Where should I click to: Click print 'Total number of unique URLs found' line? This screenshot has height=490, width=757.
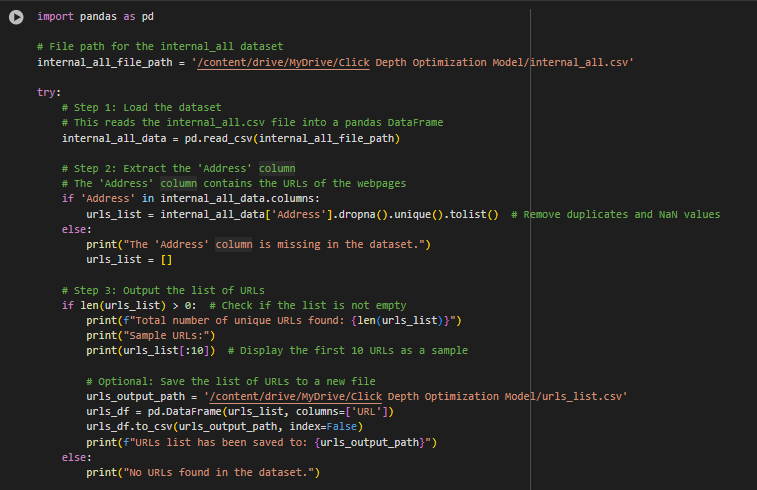coord(274,321)
